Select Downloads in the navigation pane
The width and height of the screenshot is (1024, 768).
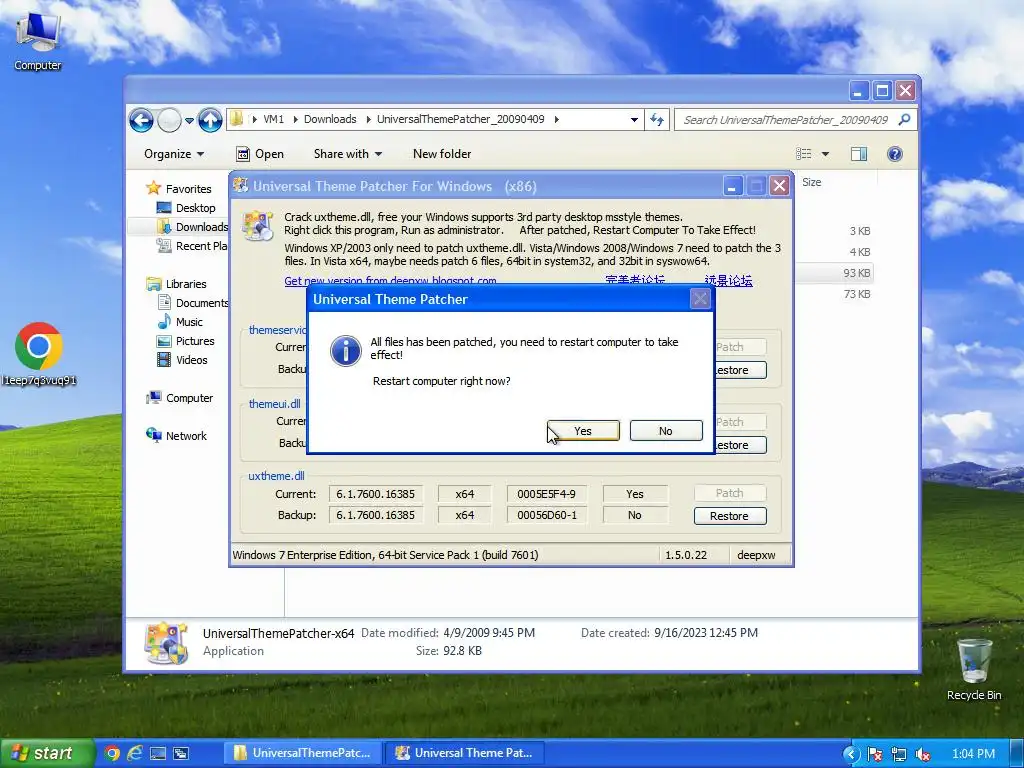point(193,227)
